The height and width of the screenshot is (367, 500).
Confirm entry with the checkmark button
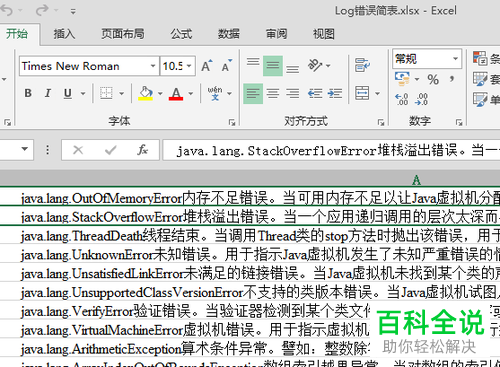pyautogui.click(x=110, y=150)
